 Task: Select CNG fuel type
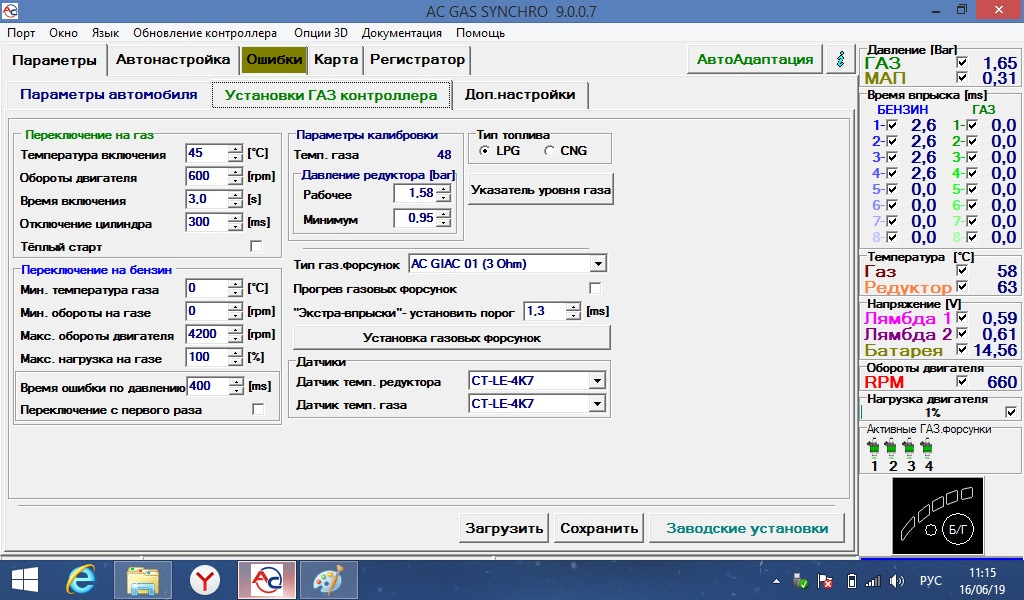549,151
